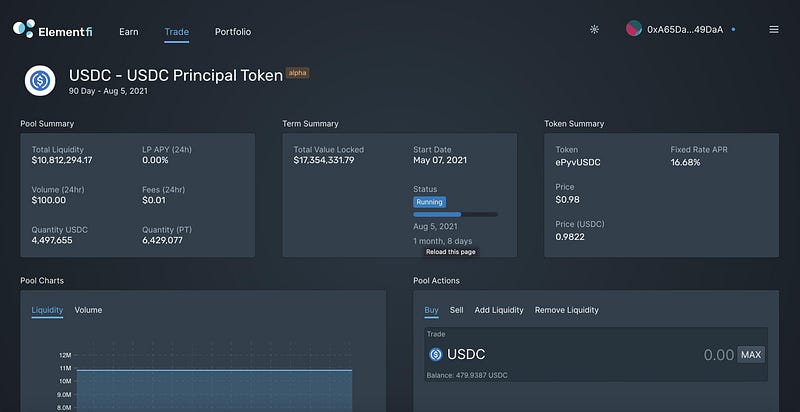Click Volume (24hr) value $100.00
Screen dimensions: 800x412
[48, 200]
